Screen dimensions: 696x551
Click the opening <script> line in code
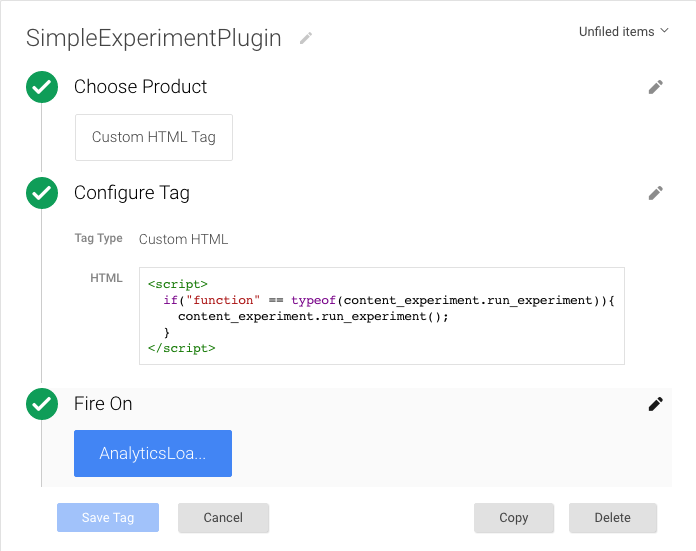178,284
